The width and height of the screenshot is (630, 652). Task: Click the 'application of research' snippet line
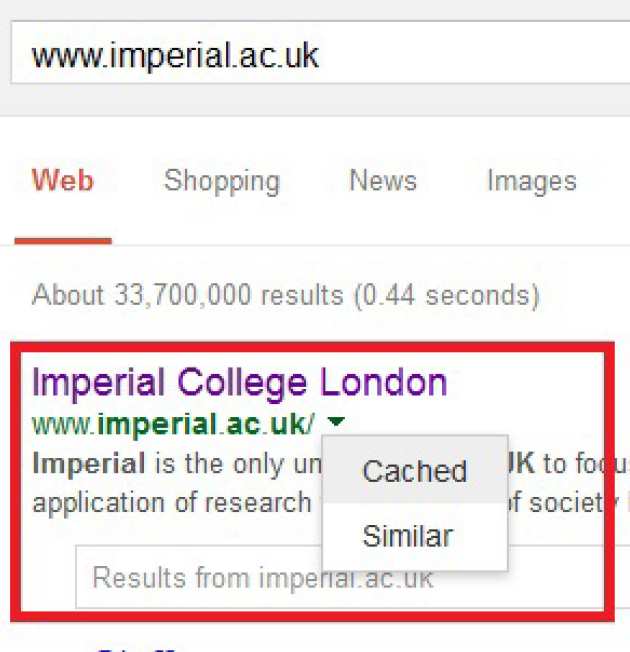point(171,501)
